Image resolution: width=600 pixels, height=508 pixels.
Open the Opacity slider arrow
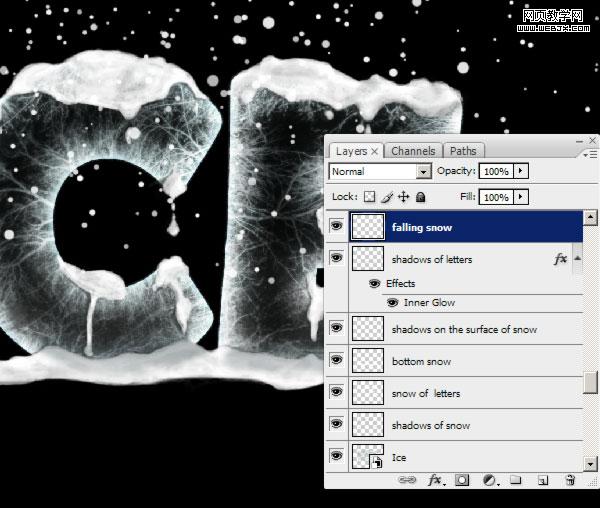click(x=520, y=171)
